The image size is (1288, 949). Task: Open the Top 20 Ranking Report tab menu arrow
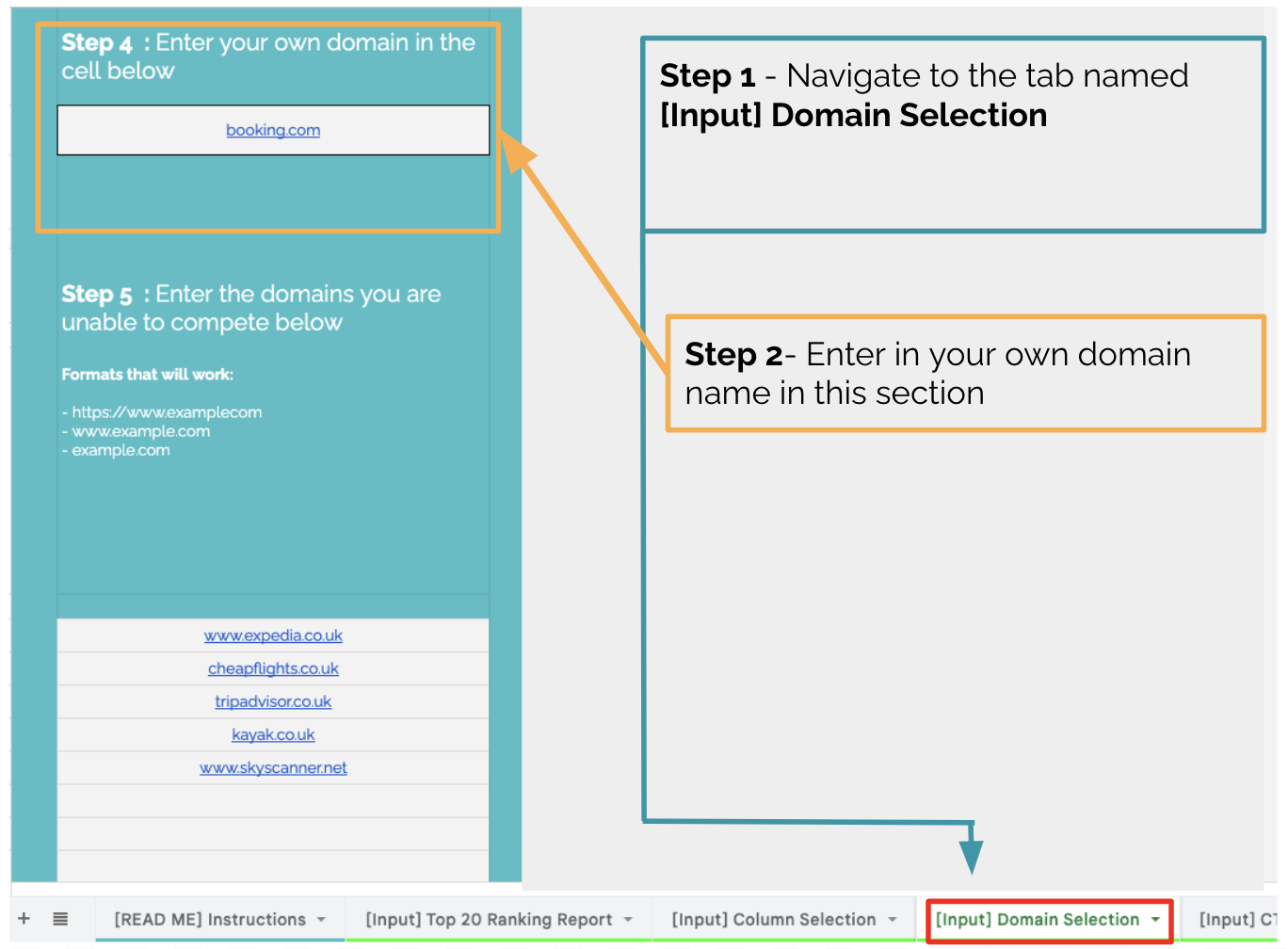point(628,920)
